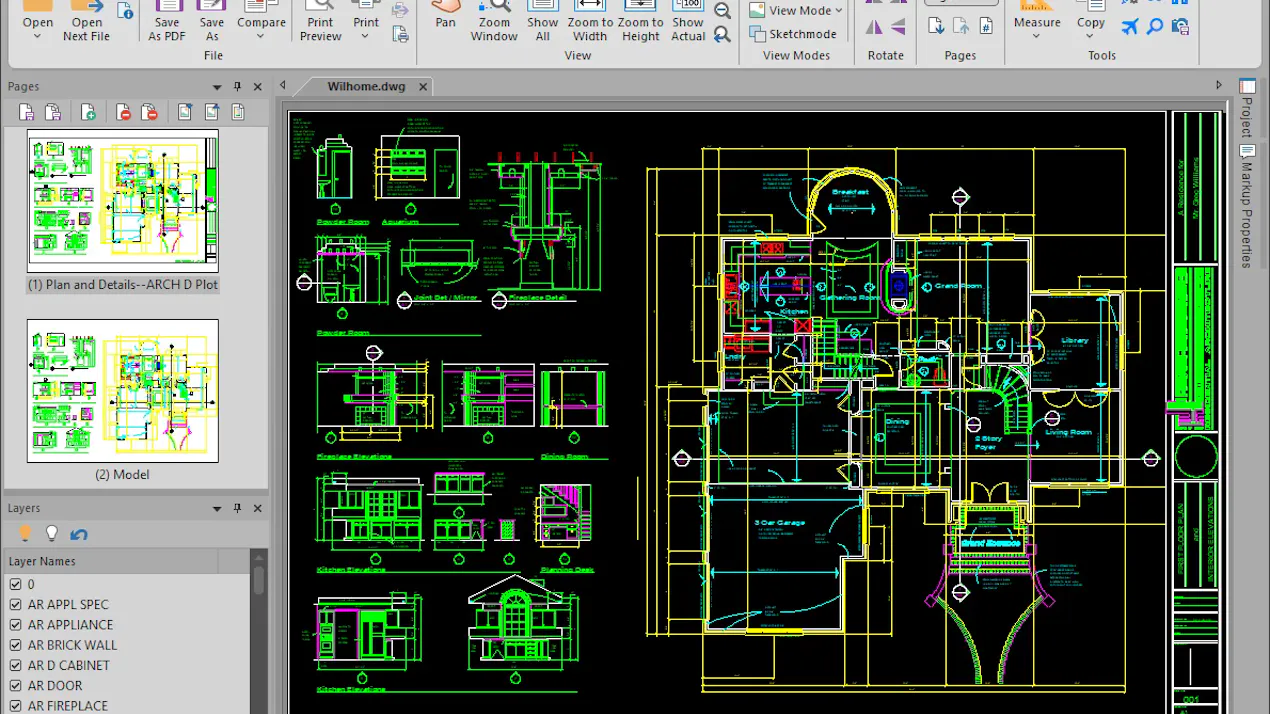Click Show Actual size
The height and width of the screenshot is (714, 1270).
click(x=688, y=22)
